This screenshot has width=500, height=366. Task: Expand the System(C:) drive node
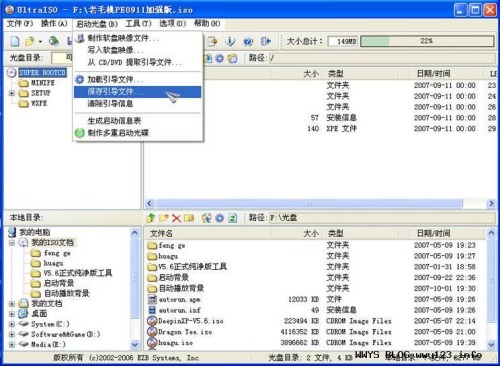point(12,324)
